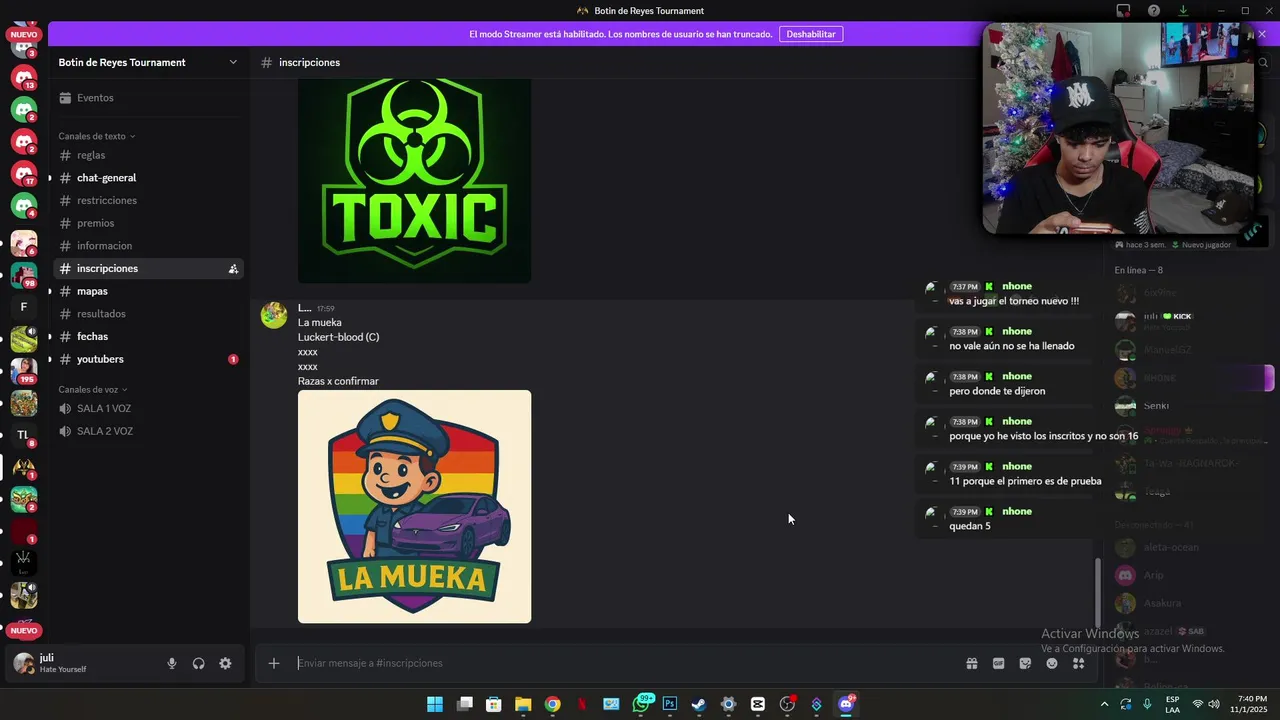1280x720 pixels.
Task: Open the server with badge 17
Action: (x=24, y=173)
